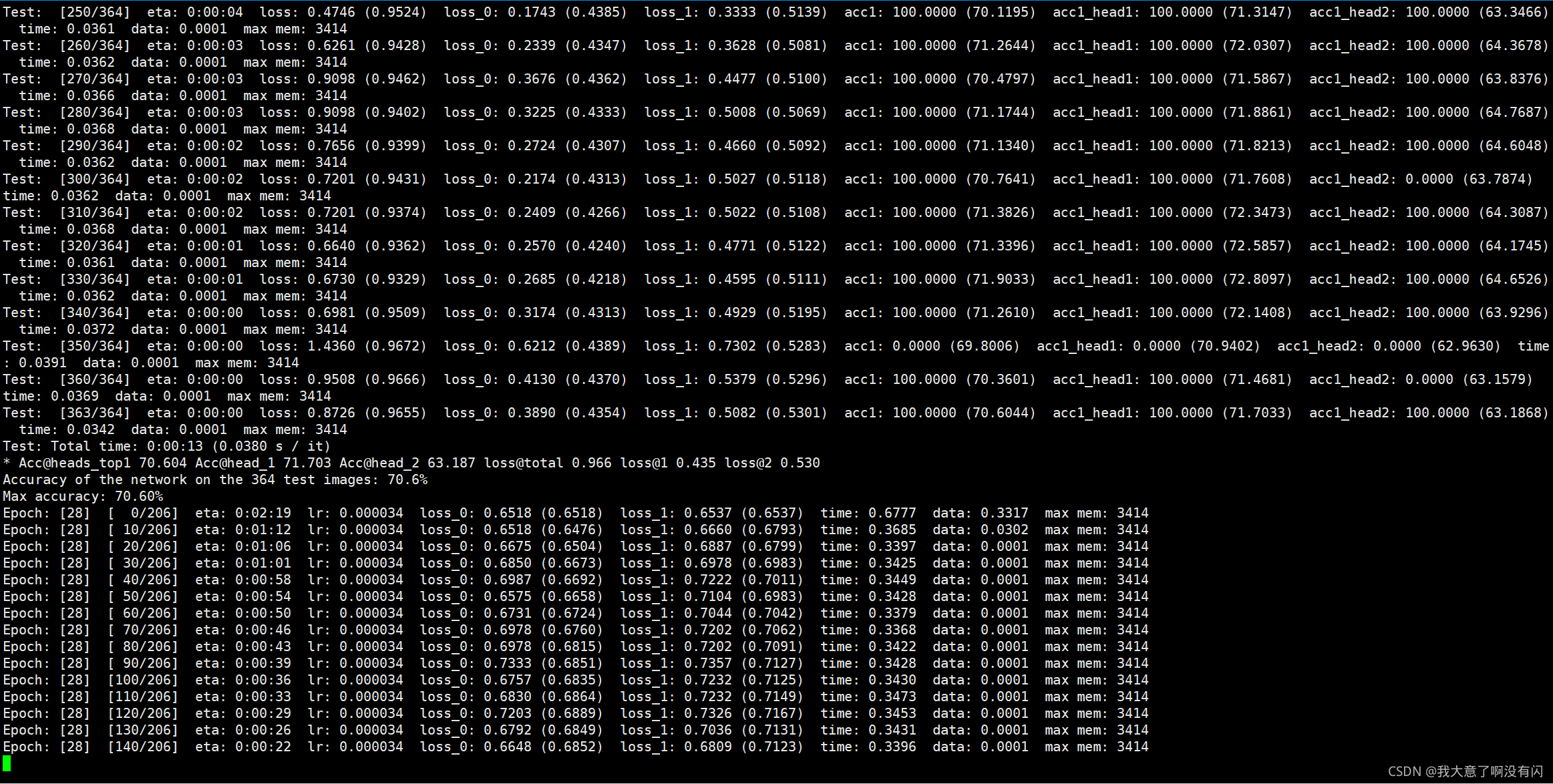Click the 'Test: [330/364]' line prefix

click(x=67, y=279)
